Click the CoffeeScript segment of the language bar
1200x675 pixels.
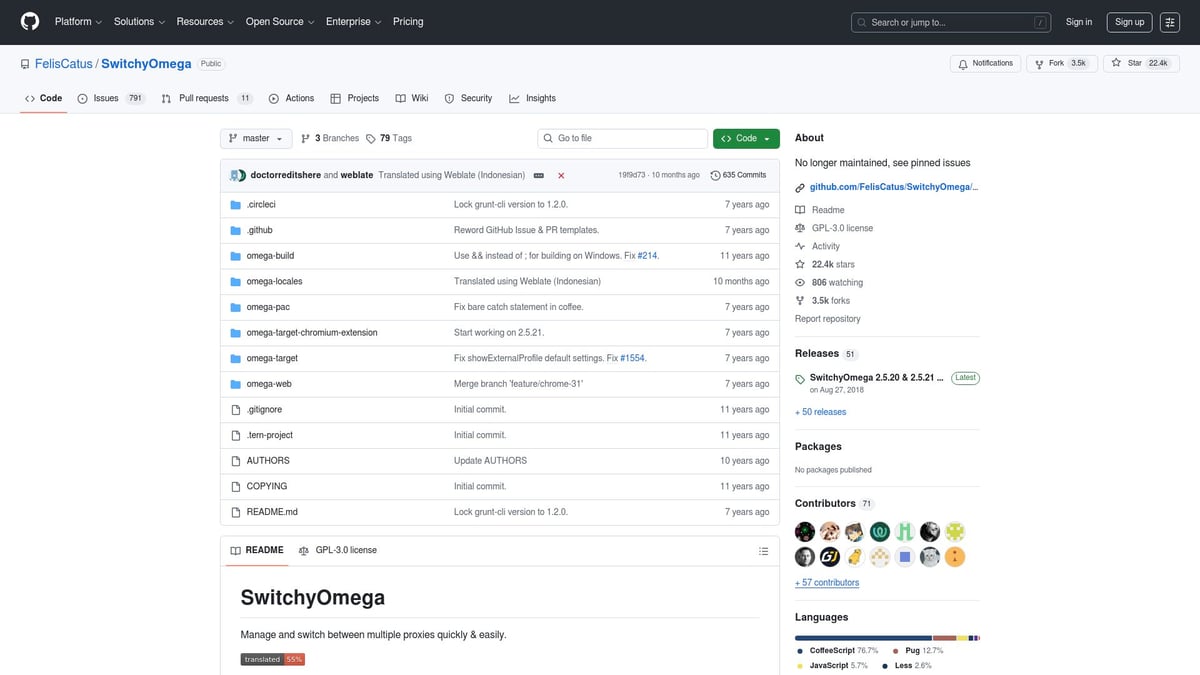point(860,637)
